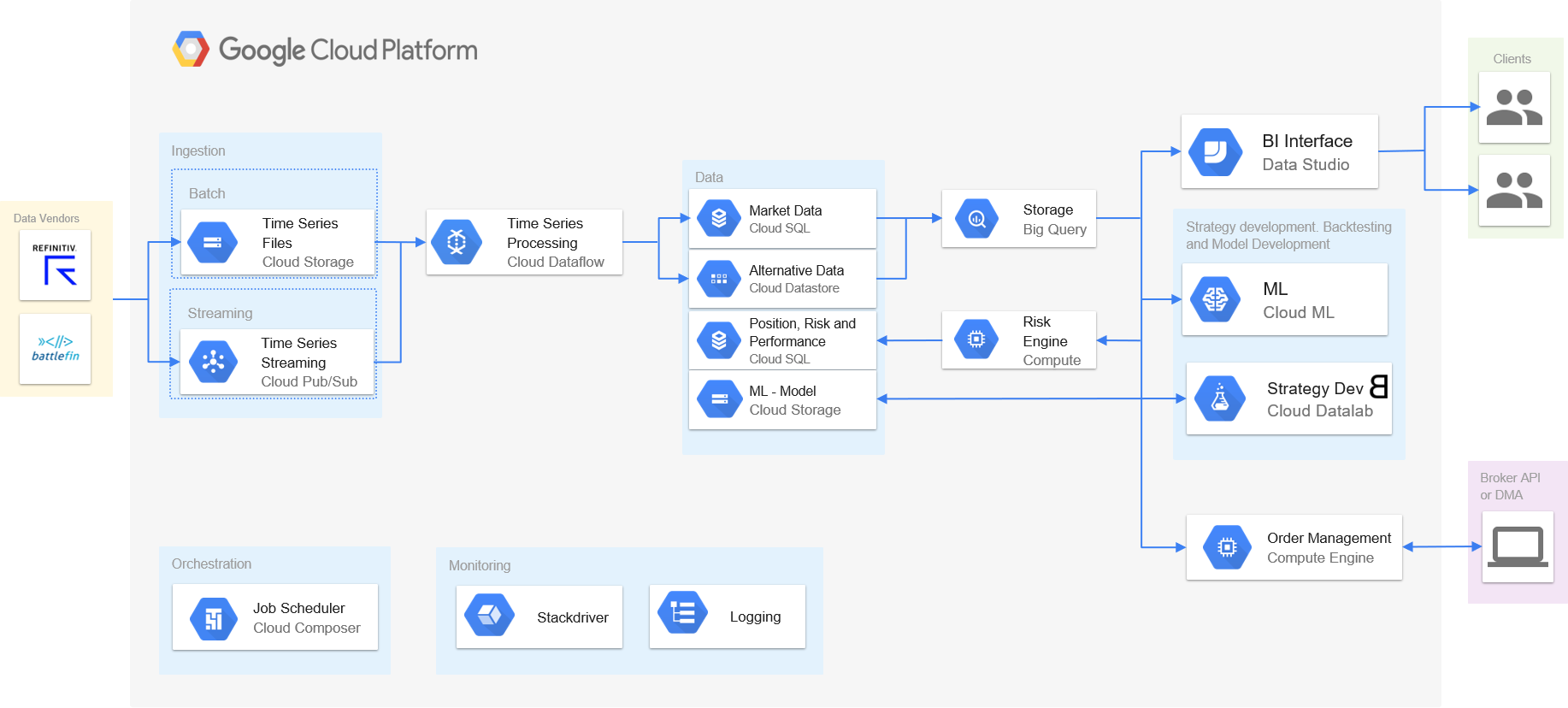Click the Ingestion group label
The width and height of the screenshot is (1568, 708).
pos(198,150)
